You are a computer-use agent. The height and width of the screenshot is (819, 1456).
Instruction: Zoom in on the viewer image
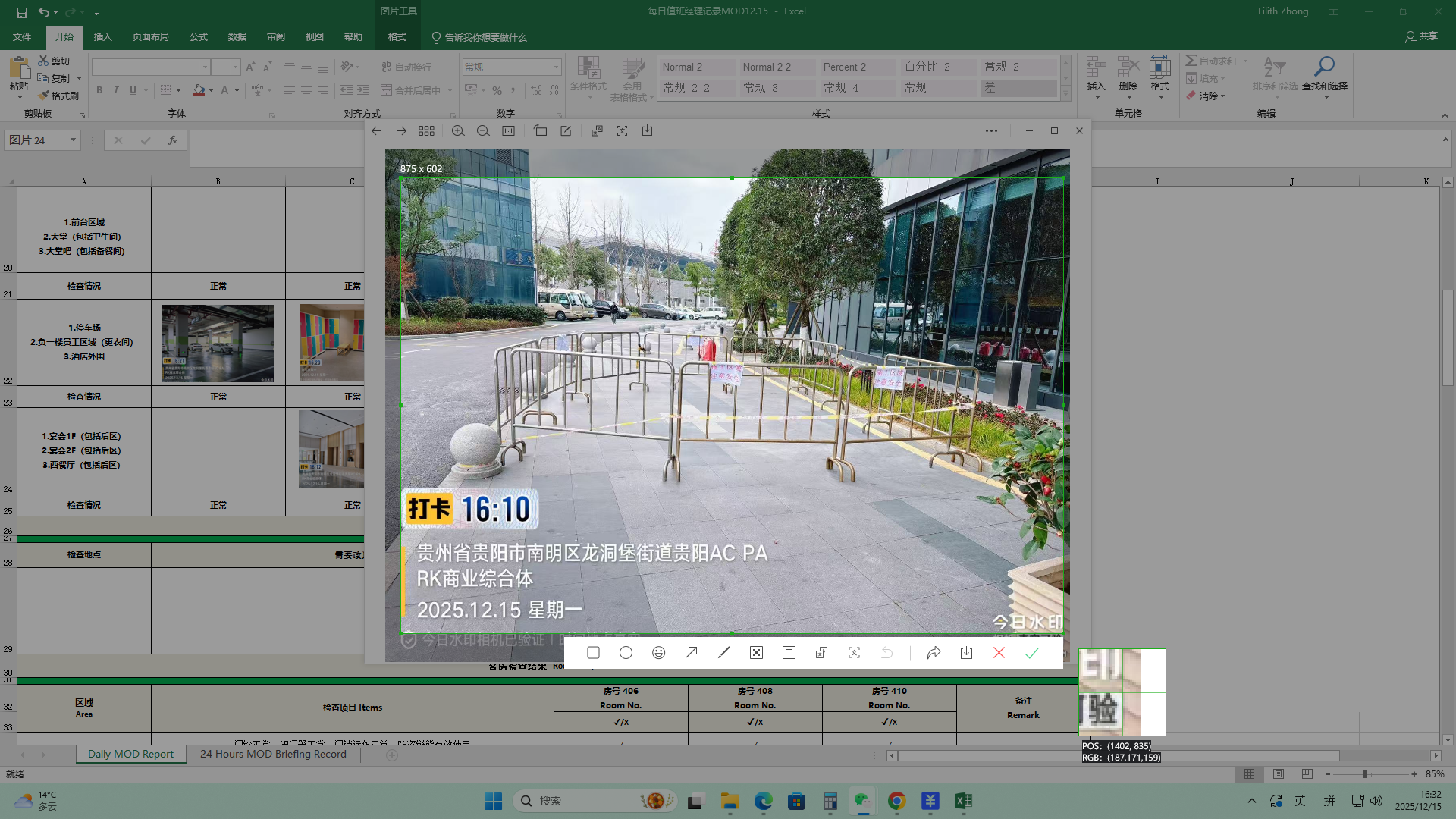click(x=458, y=131)
